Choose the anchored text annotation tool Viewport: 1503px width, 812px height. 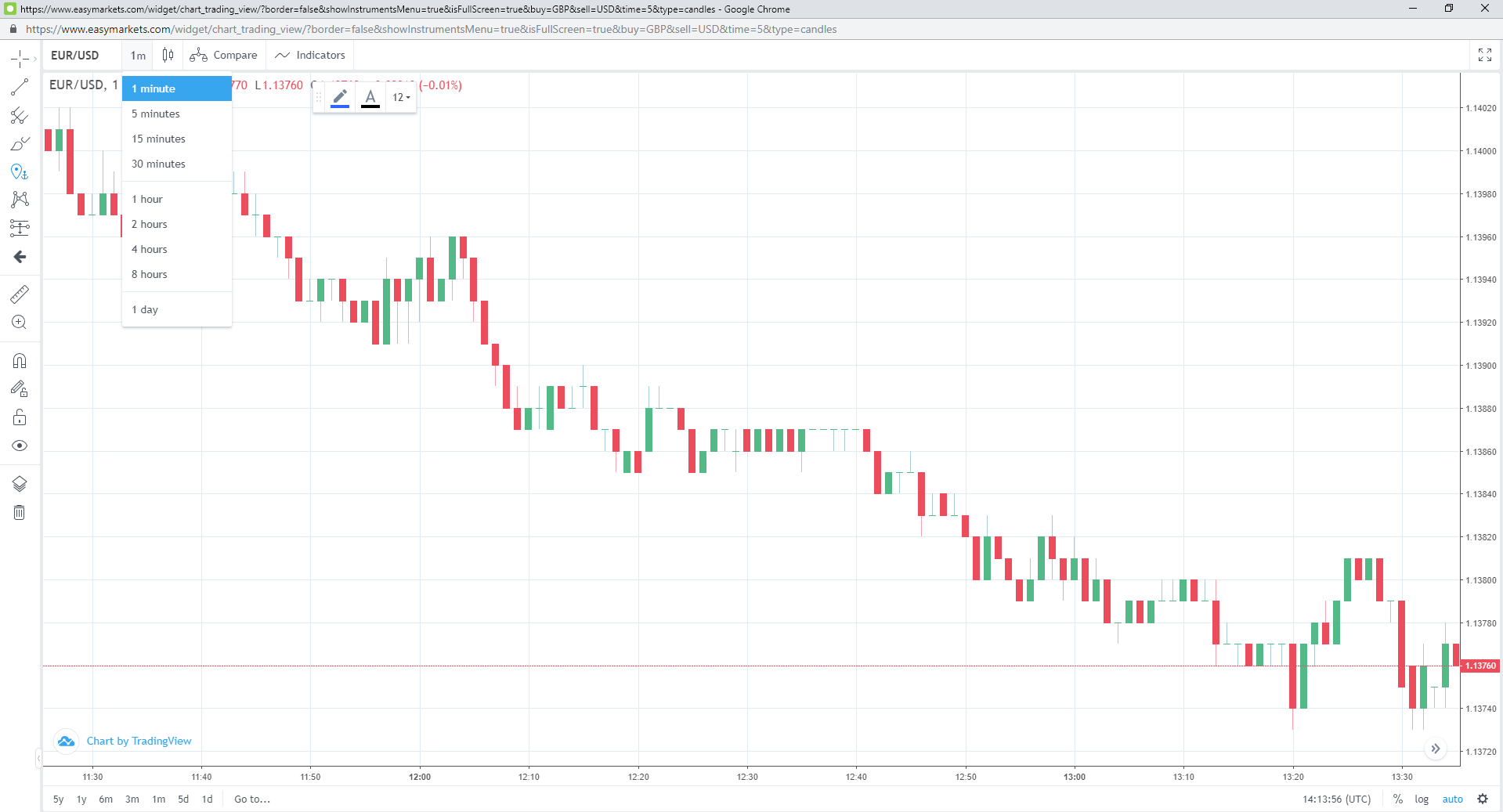20,171
